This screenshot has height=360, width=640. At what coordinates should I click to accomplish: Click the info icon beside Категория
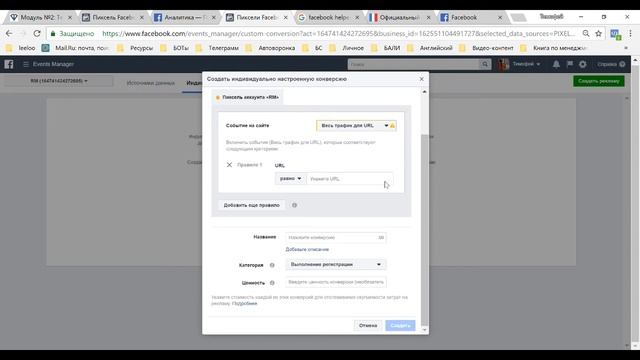point(272,265)
